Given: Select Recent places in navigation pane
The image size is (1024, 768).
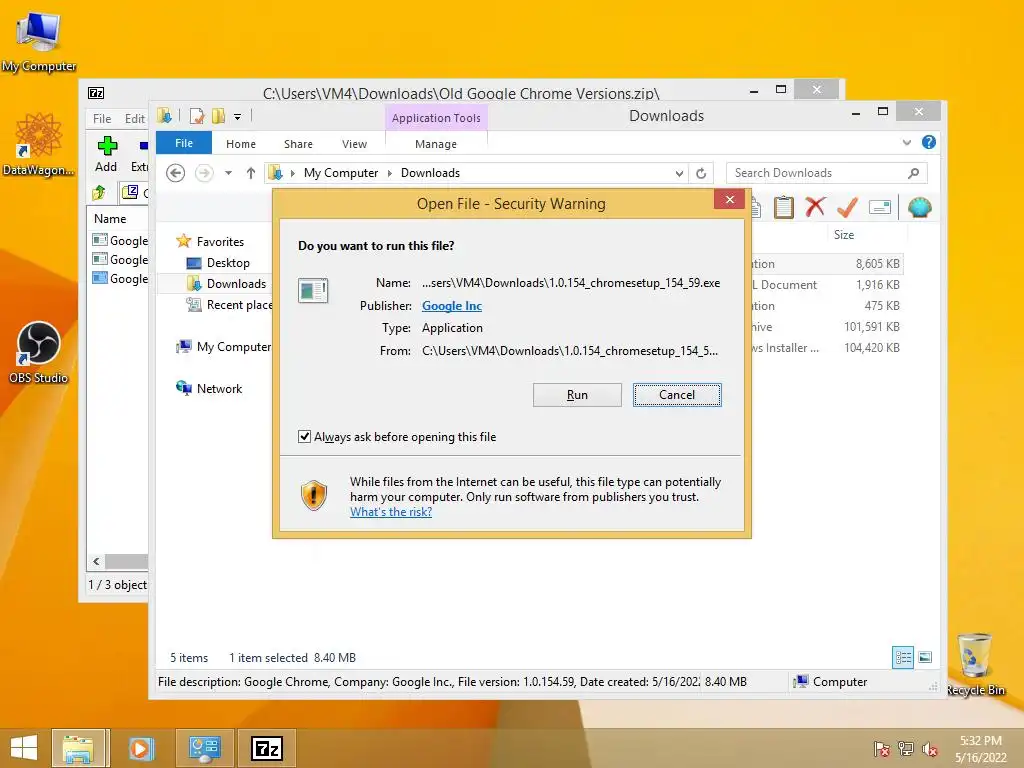Looking at the screenshot, I should (229, 304).
